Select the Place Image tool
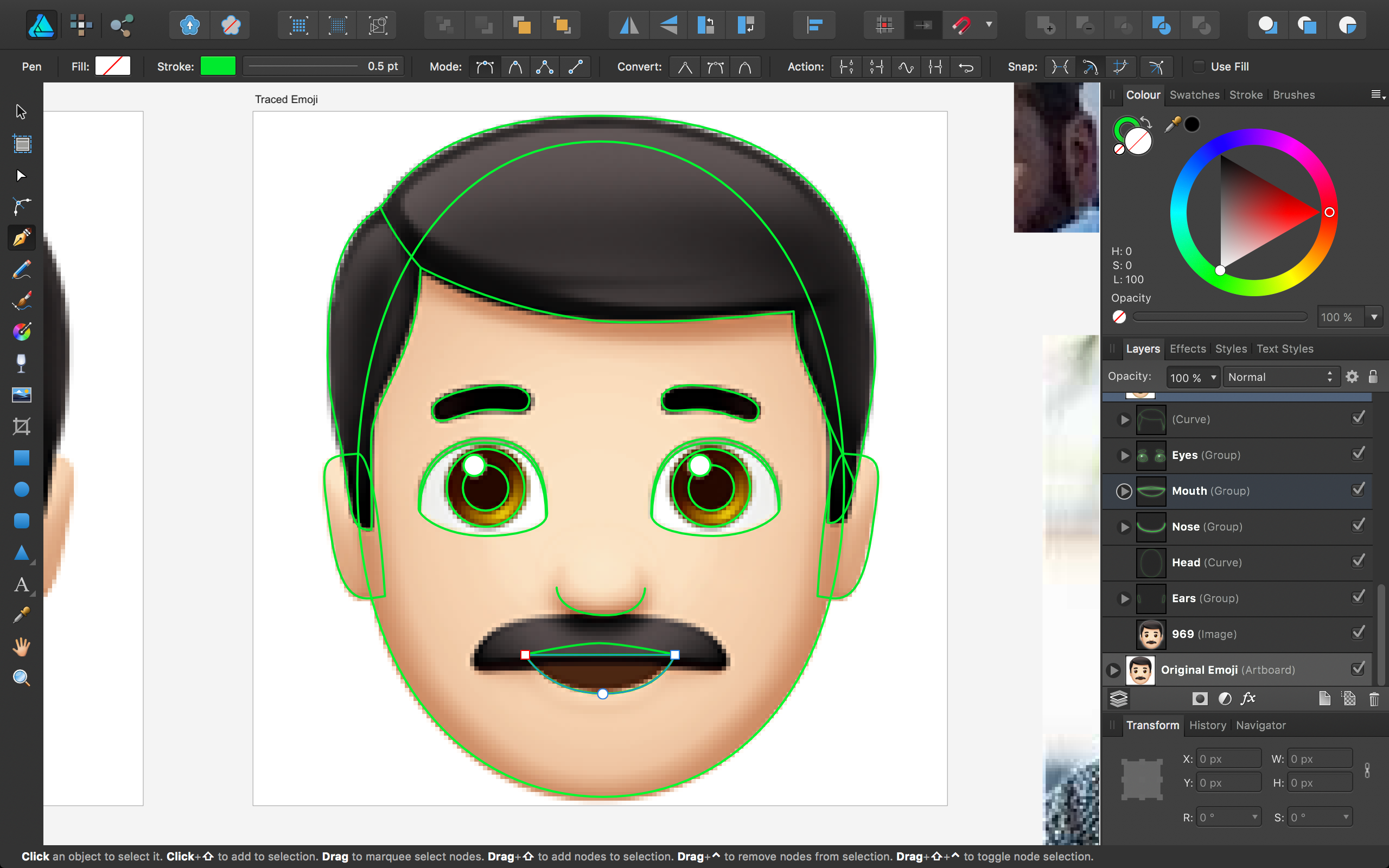The width and height of the screenshot is (1389, 868). pyautogui.click(x=22, y=395)
